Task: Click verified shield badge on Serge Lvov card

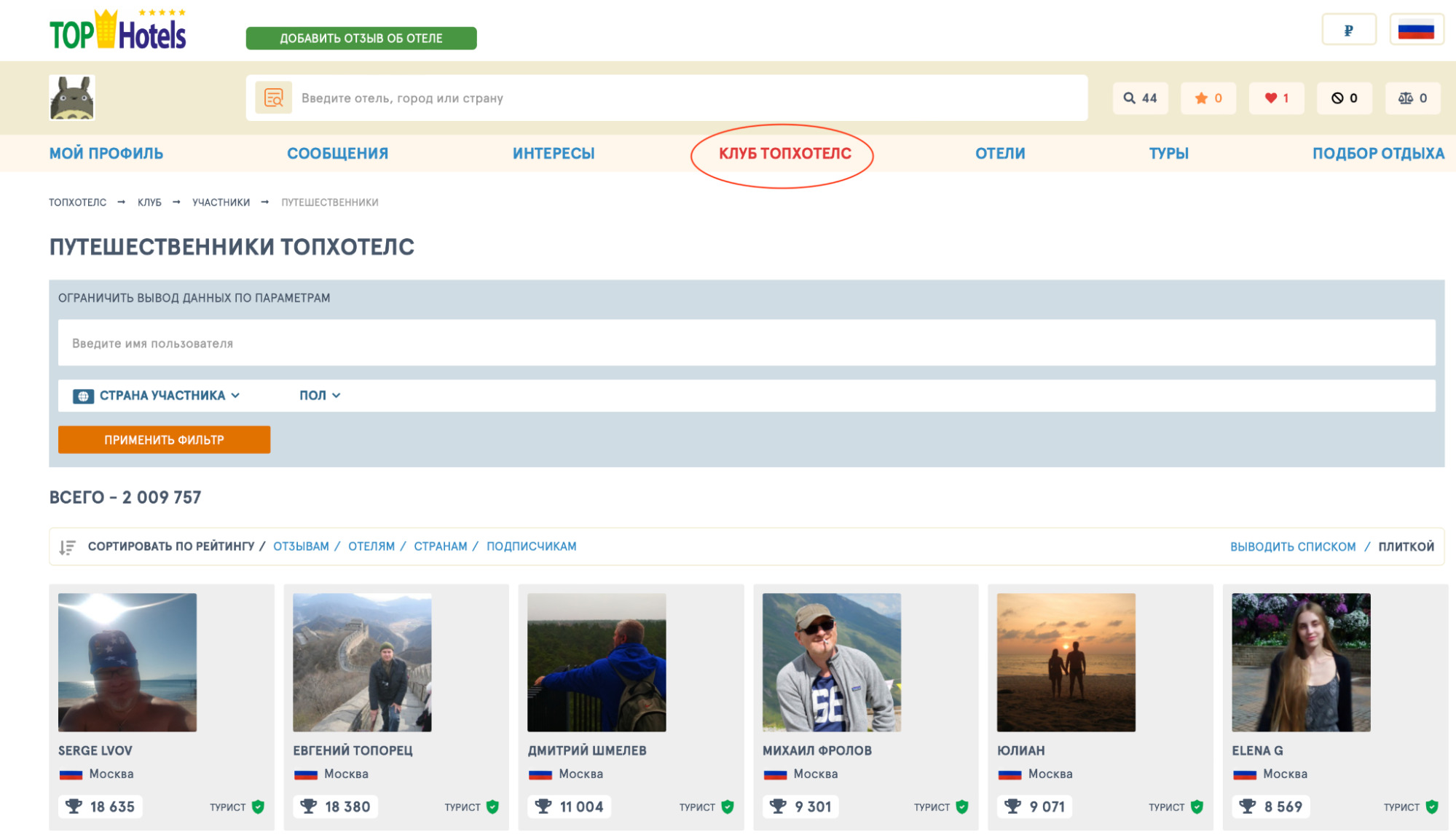Action: coord(258,807)
